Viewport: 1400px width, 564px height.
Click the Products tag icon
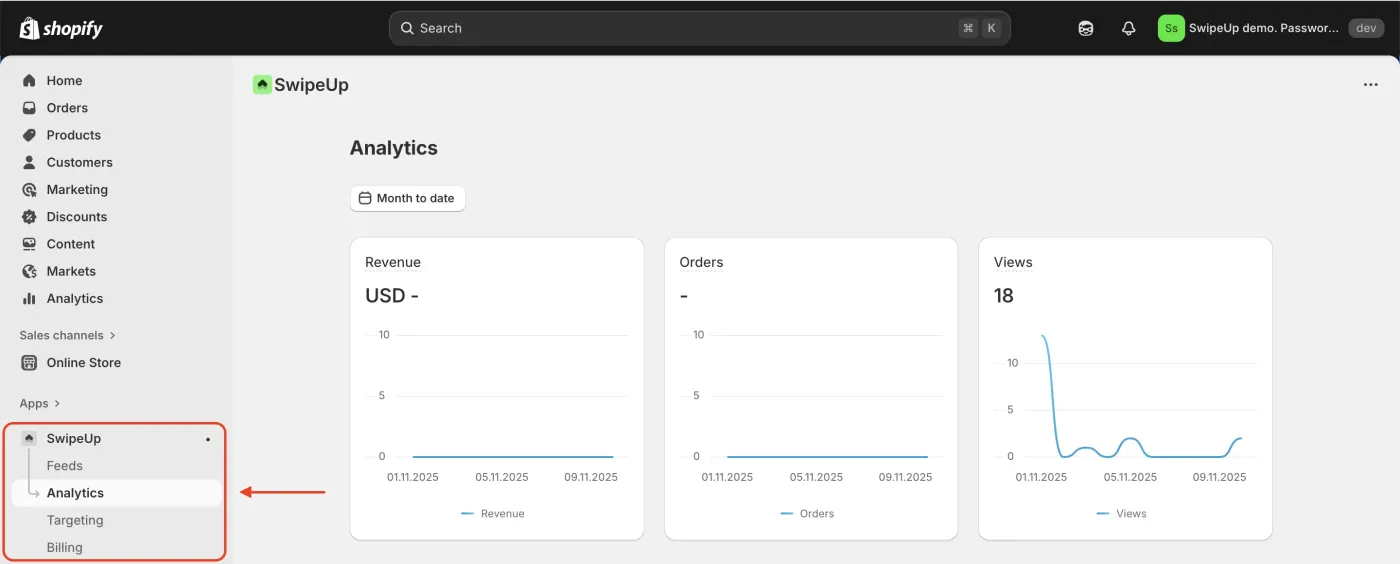coord(29,135)
